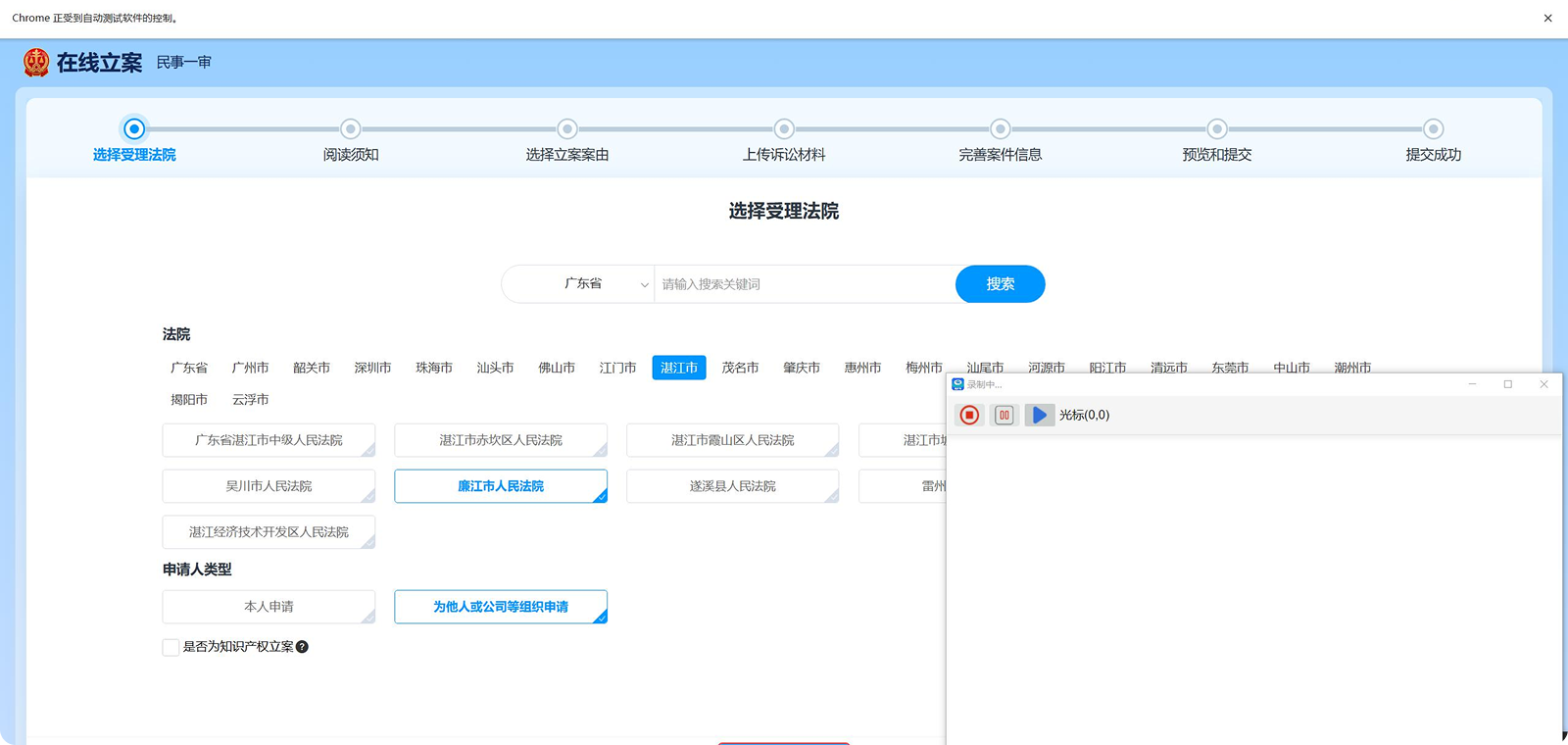
Task: Select the 汕头市 city filter
Action: click(x=495, y=368)
